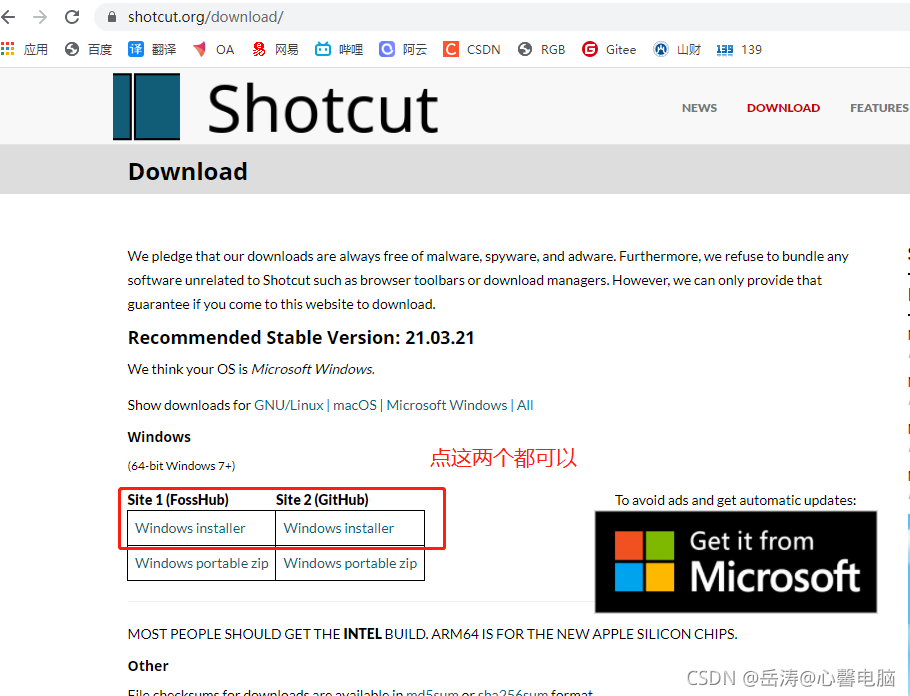This screenshot has width=910, height=696.
Task: Download GitHub Windows installer
Action: coord(338,528)
